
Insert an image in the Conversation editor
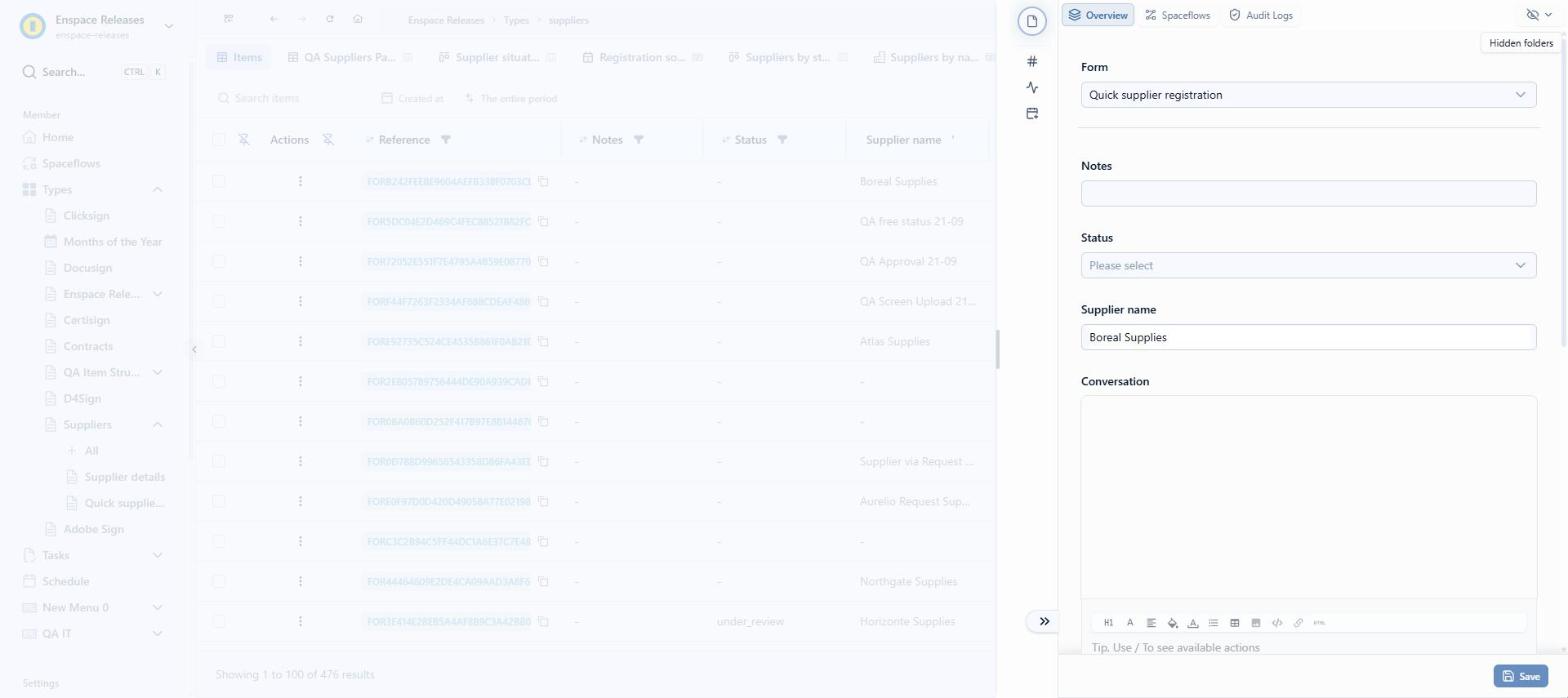[1256, 623]
